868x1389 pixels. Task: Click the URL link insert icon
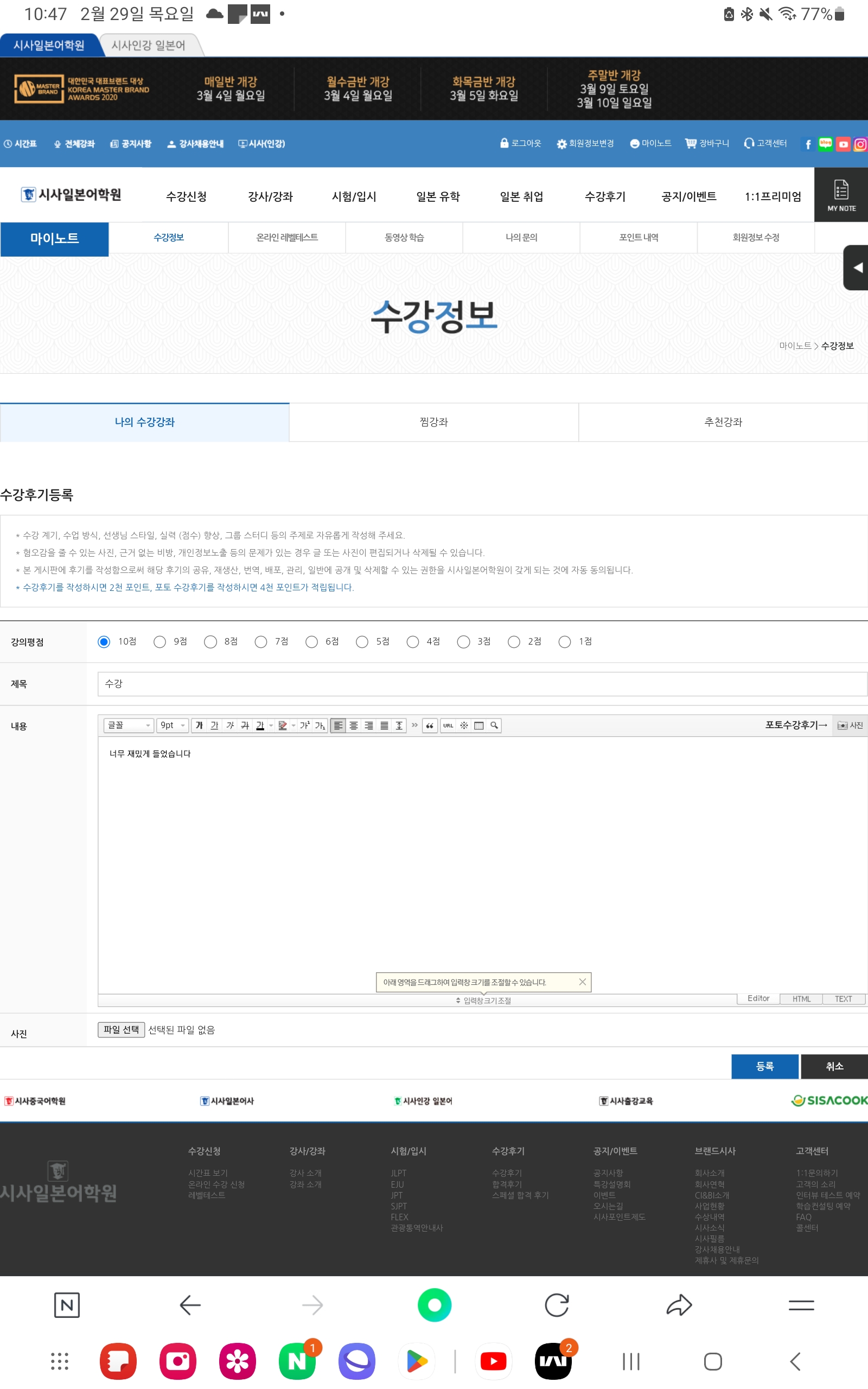pos(448,725)
